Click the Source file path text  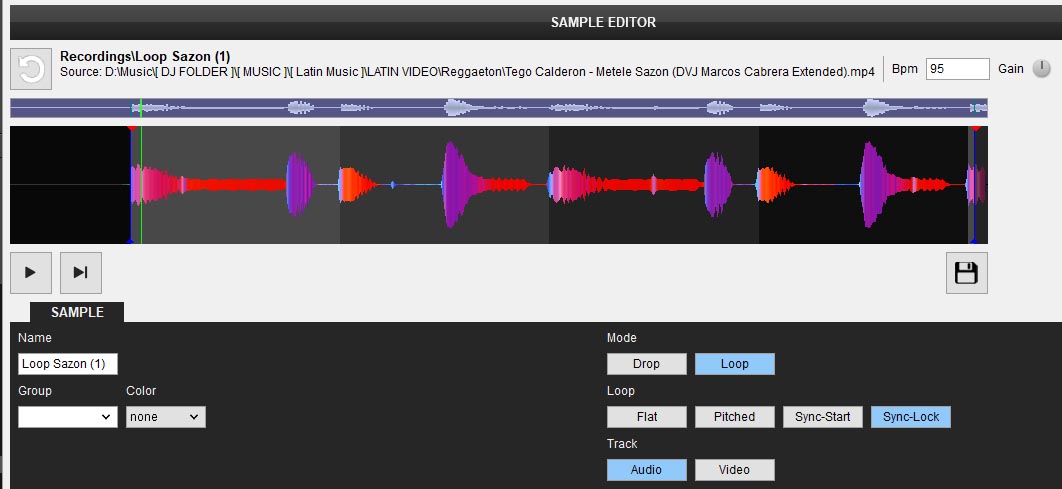click(467, 71)
